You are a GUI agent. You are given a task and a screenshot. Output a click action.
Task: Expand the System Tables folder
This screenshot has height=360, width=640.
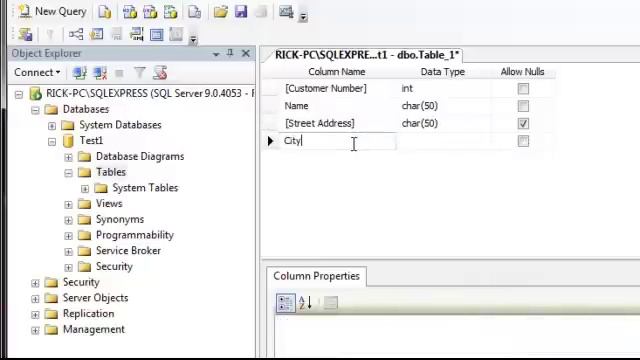85,189
